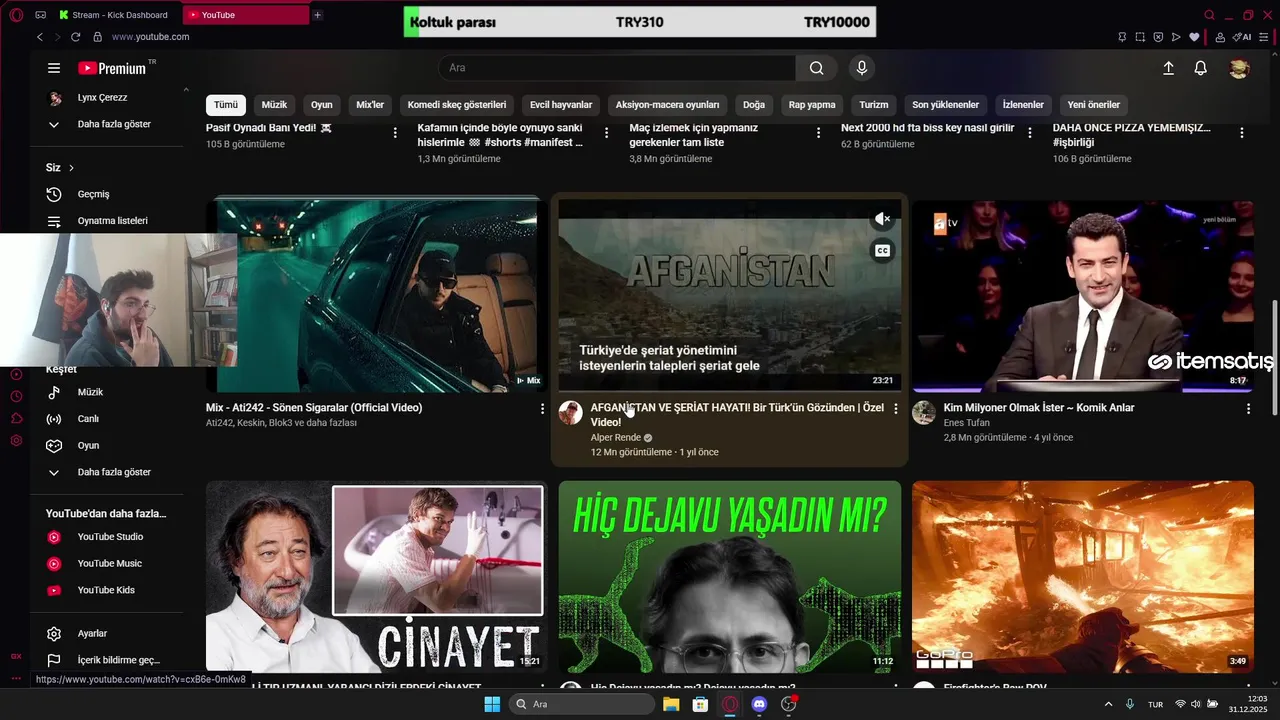Open File Explorer from the taskbar
Image resolution: width=1280 pixels, height=720 pixels.
671,705
